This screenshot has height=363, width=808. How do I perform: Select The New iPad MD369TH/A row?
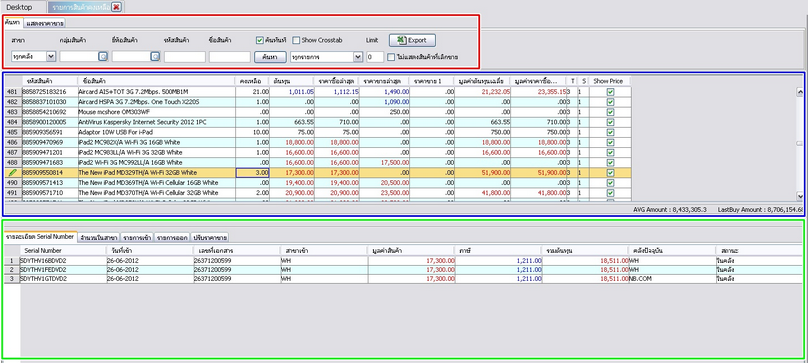coord(317,183)
